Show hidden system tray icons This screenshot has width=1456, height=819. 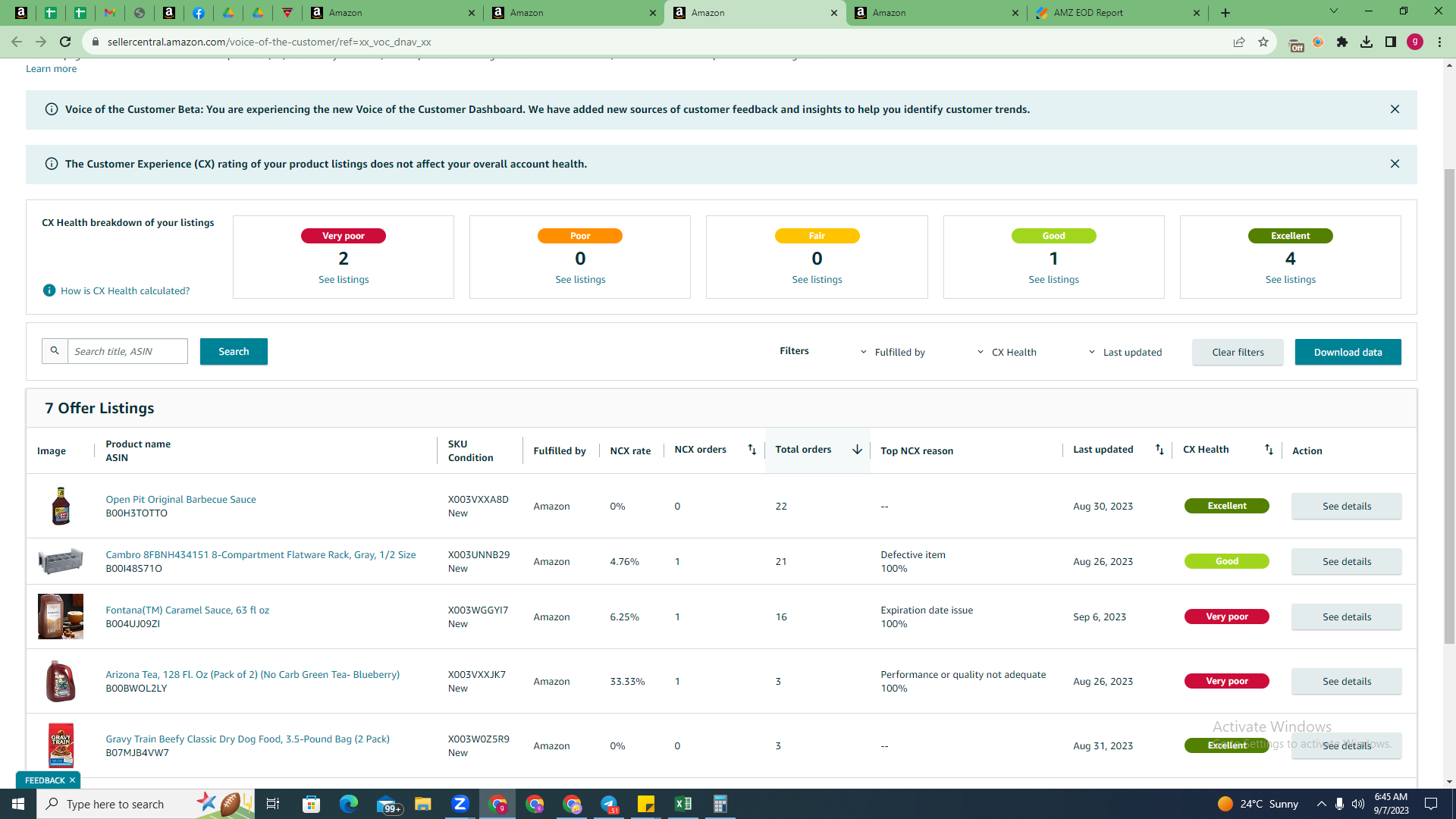1321,804
